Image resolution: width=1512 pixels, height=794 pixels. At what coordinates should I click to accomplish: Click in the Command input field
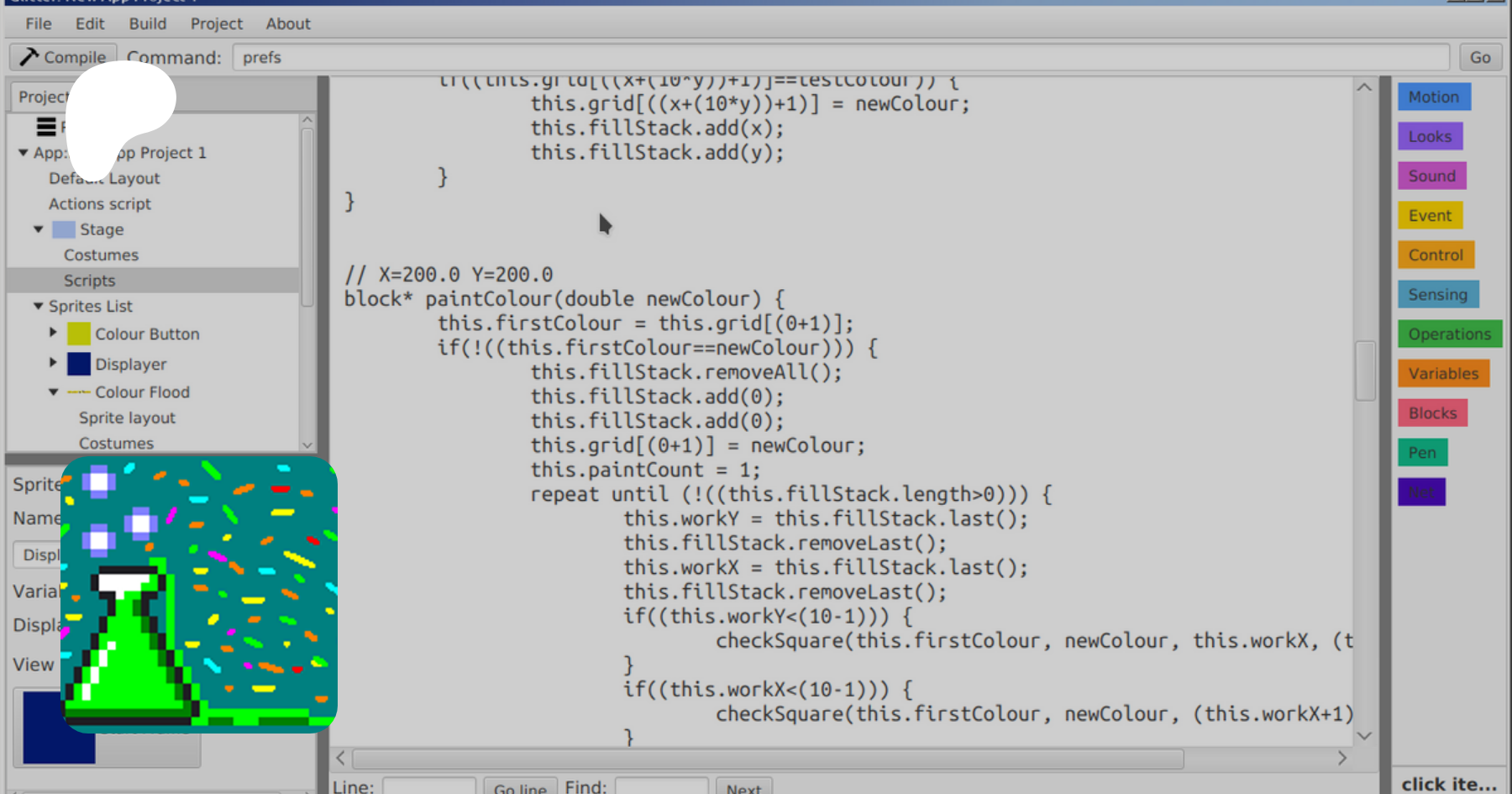coord(840,57)
